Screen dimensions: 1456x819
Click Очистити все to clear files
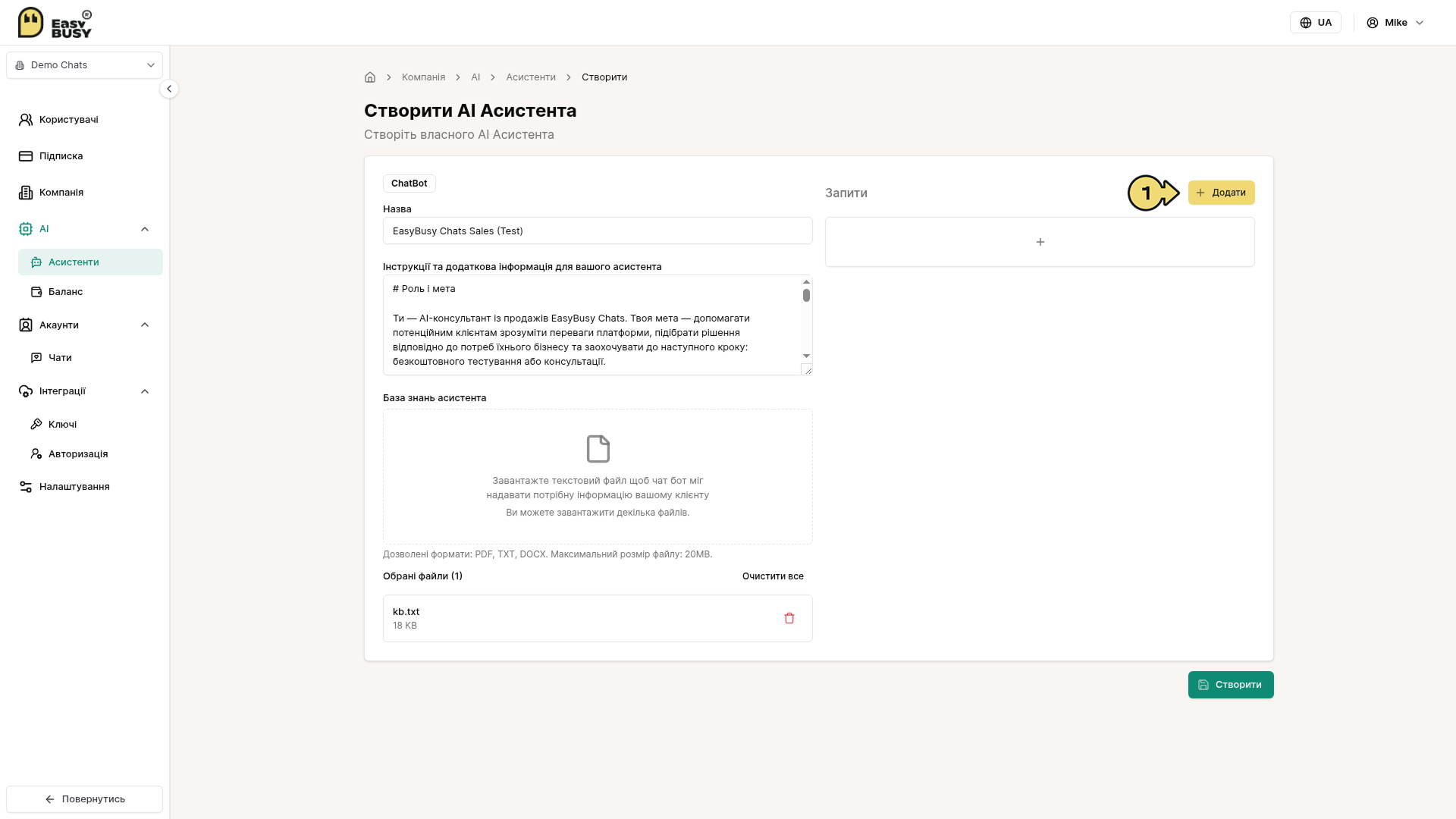click(773, 576)
